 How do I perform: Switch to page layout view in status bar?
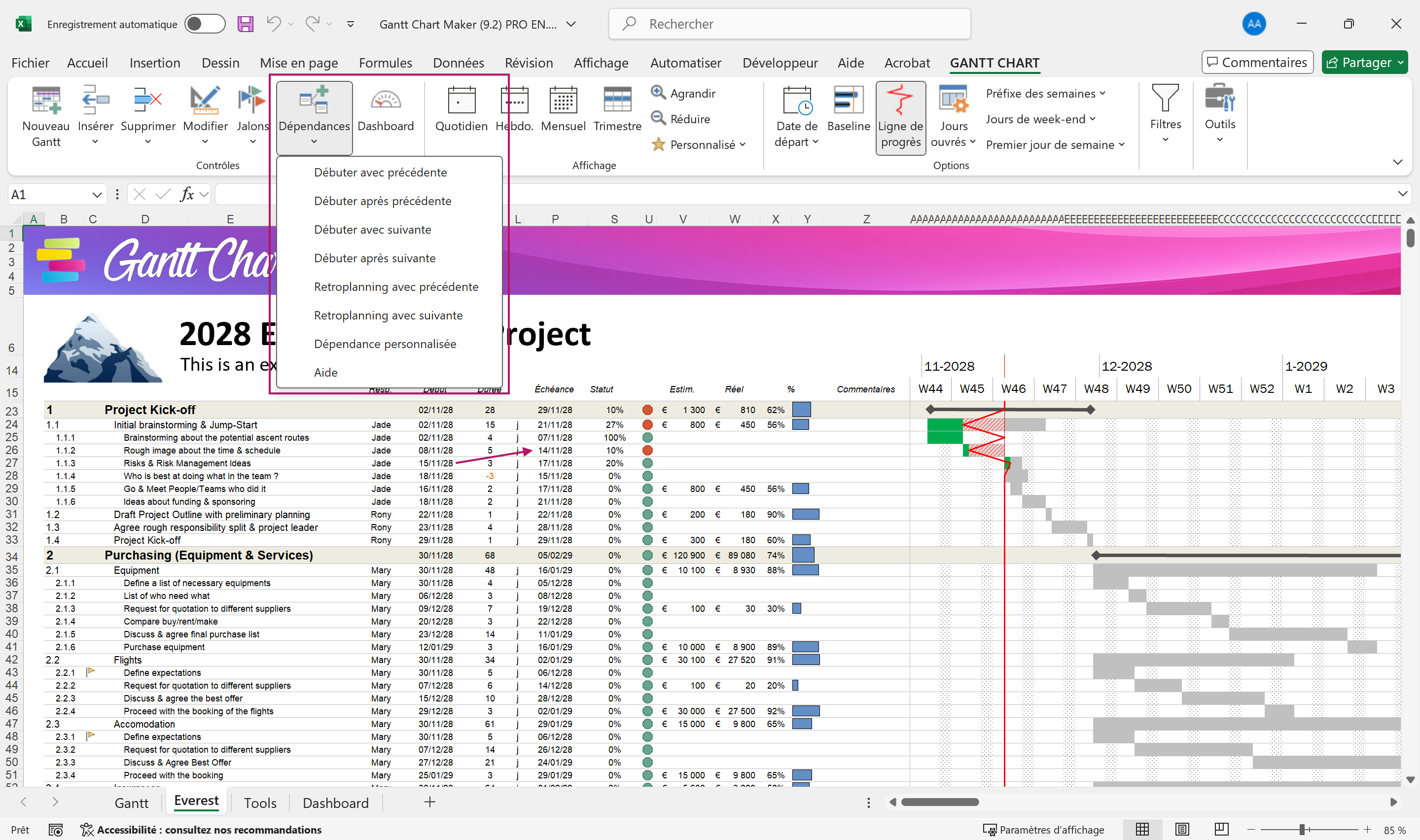(x=1182, y=829)
